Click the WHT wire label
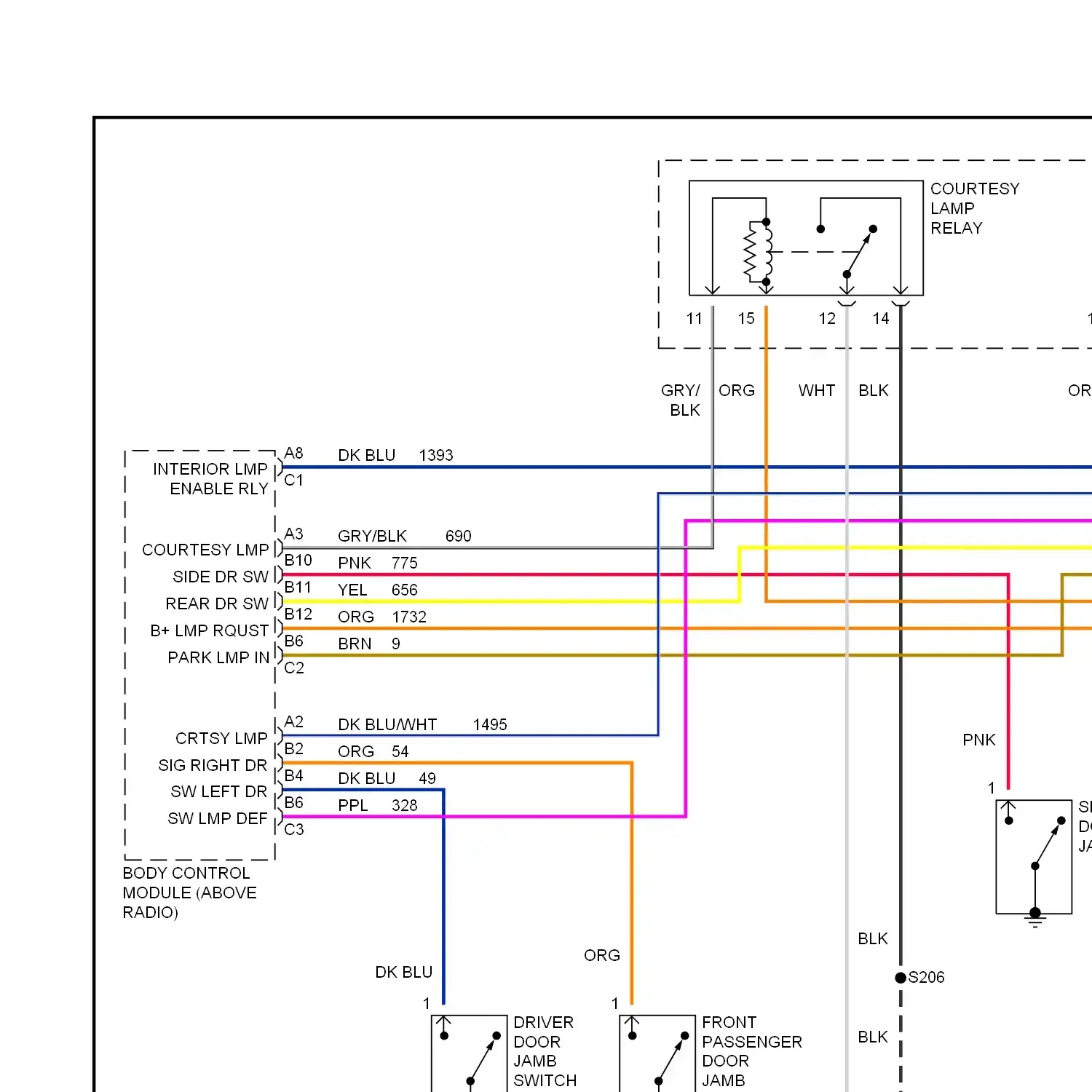The width and height of the screenshot is (1092, 1092). click(817, 391)
